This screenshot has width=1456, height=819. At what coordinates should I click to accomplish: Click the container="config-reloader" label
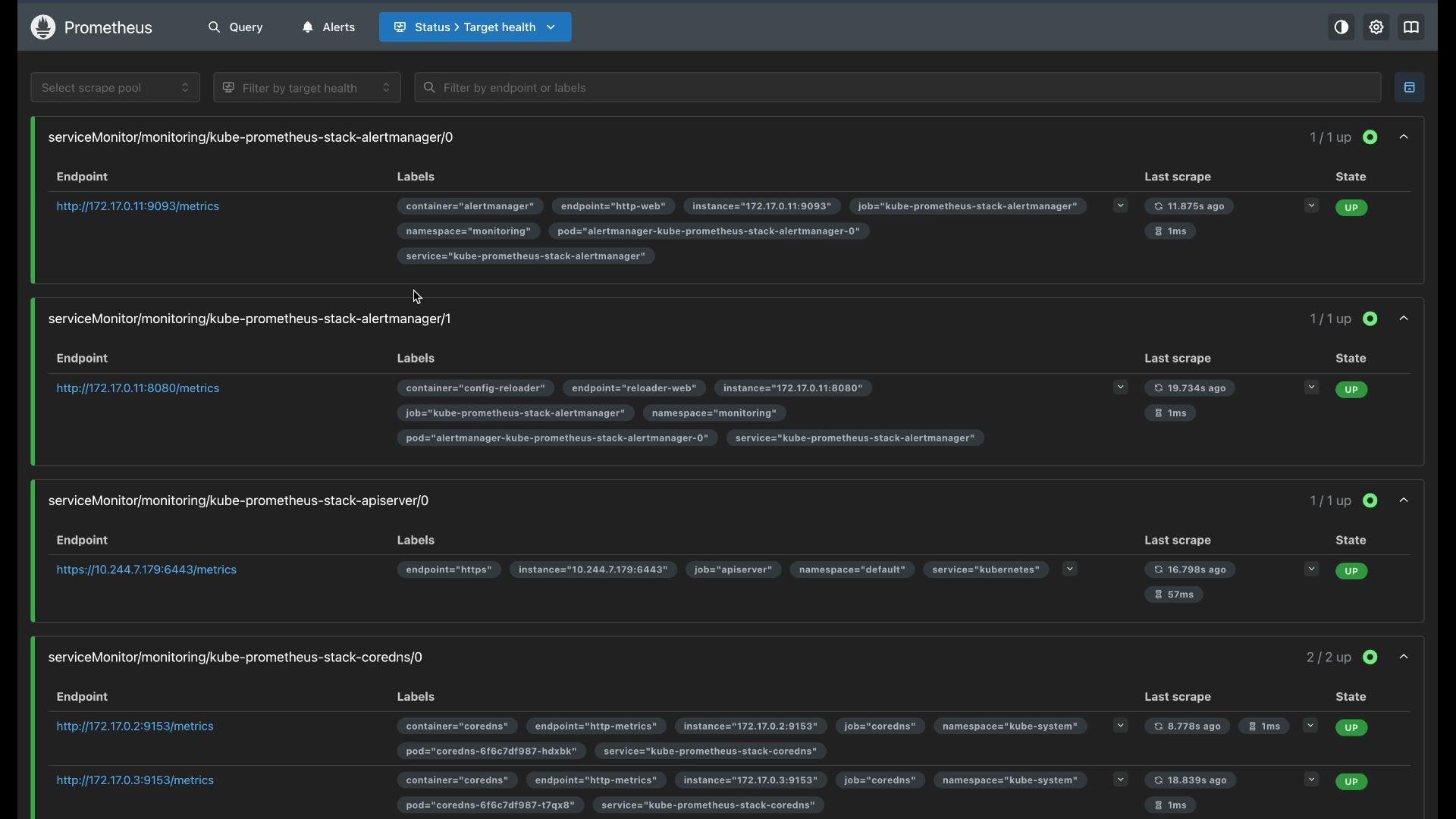[475, 389]
